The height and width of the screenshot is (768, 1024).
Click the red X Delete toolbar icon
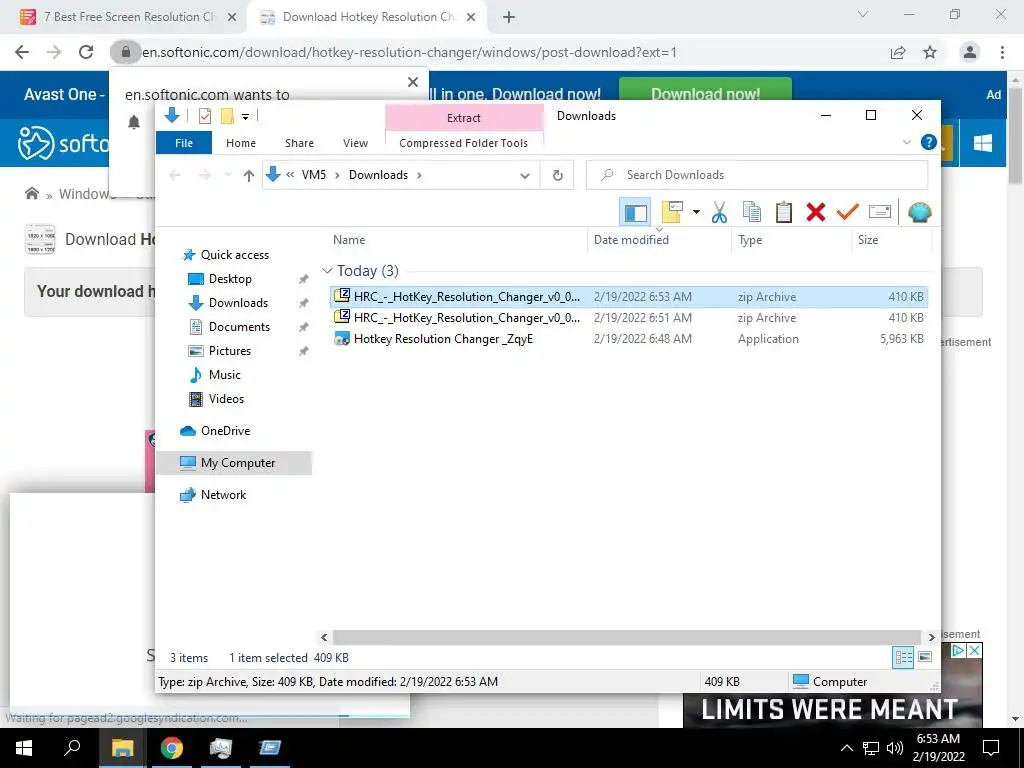[816, 212]
